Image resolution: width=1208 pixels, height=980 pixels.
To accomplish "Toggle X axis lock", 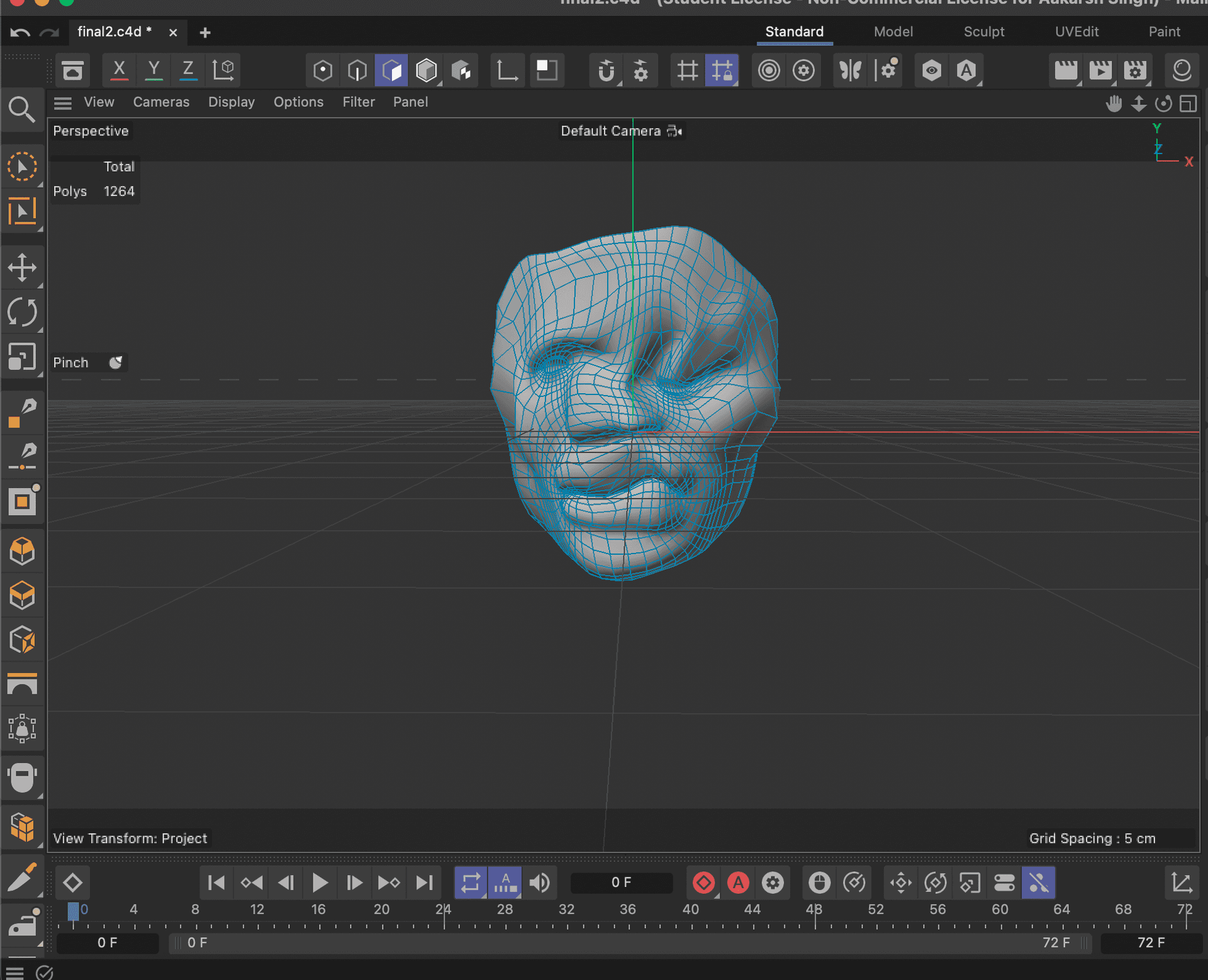I will [119, 70].
